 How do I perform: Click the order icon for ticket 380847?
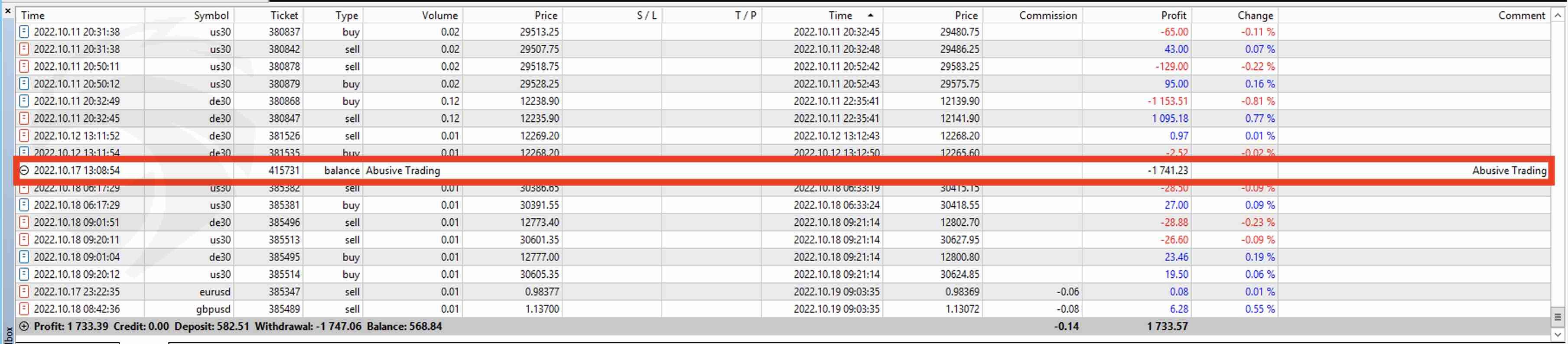pos(24,118)
